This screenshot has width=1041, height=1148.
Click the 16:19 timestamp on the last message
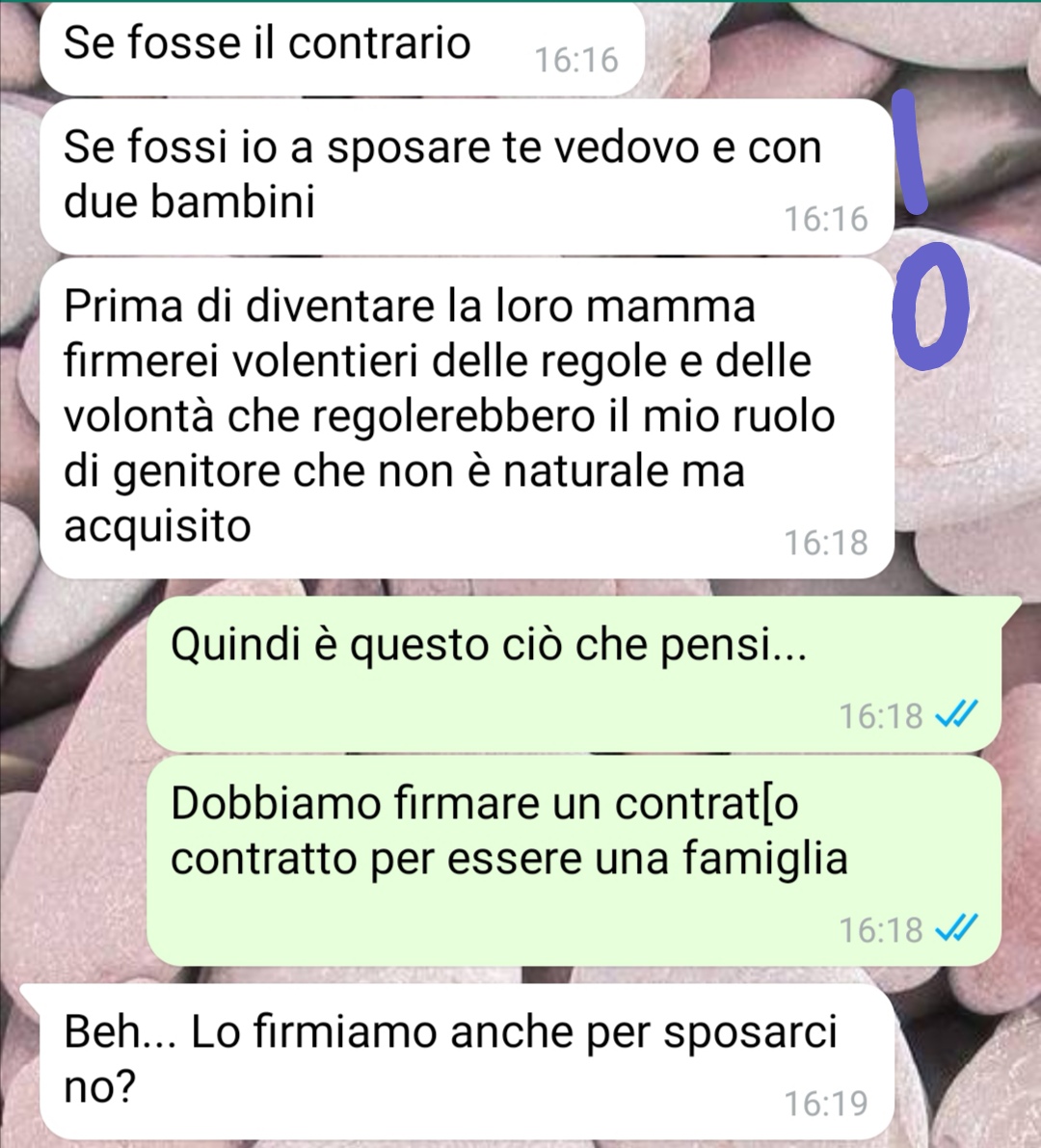(x=826, y=1104)
